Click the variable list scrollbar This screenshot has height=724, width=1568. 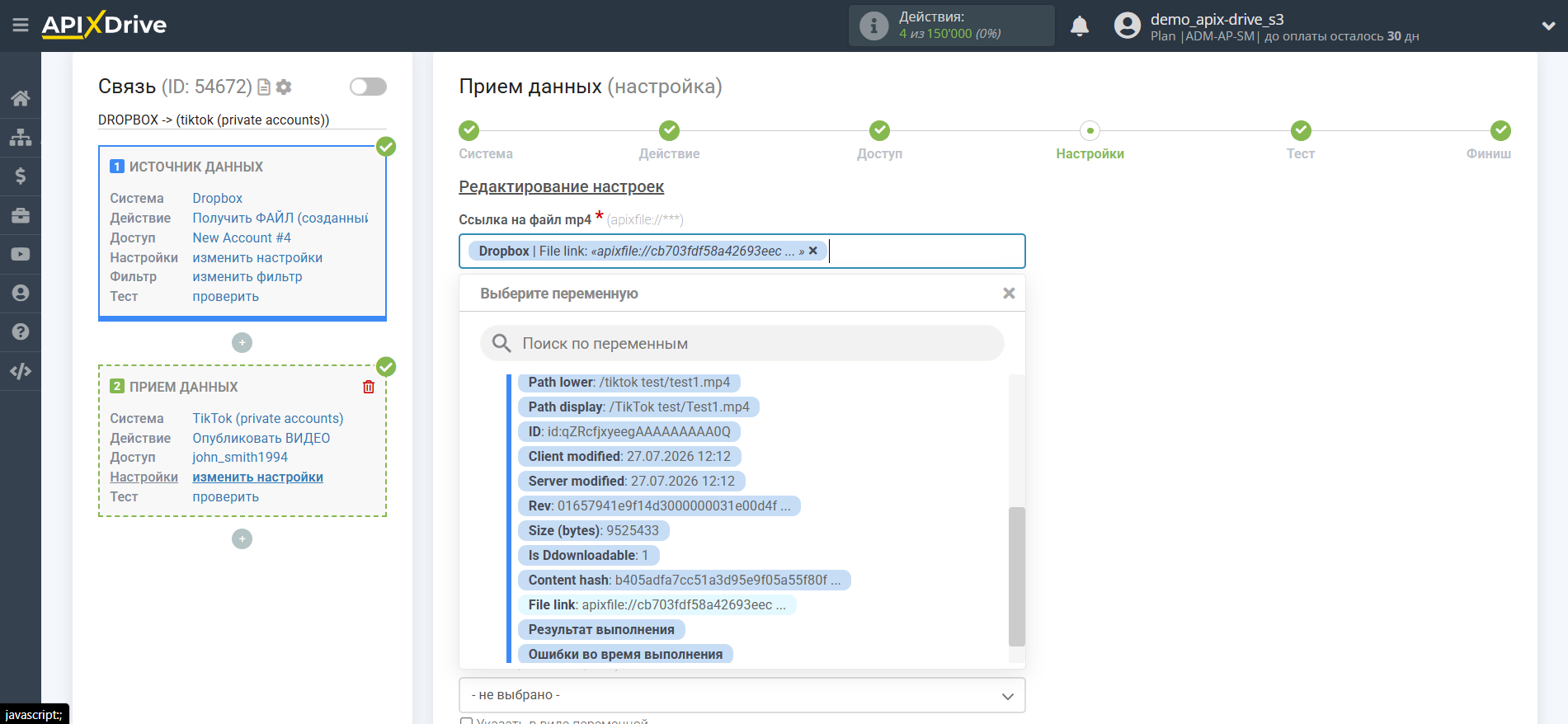[1016, 576]
